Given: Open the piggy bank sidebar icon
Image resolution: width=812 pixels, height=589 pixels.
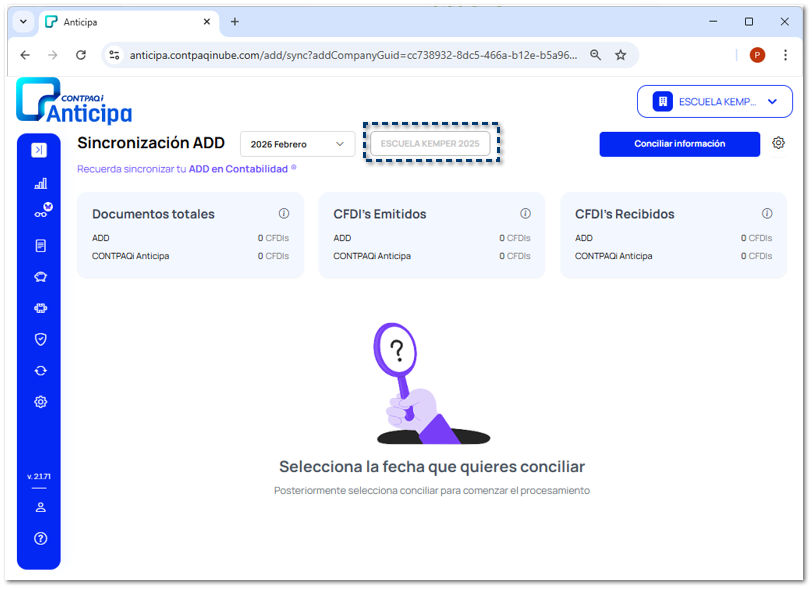Looking at the screenshot, I should pyautogui.click(x=40, y=277).
